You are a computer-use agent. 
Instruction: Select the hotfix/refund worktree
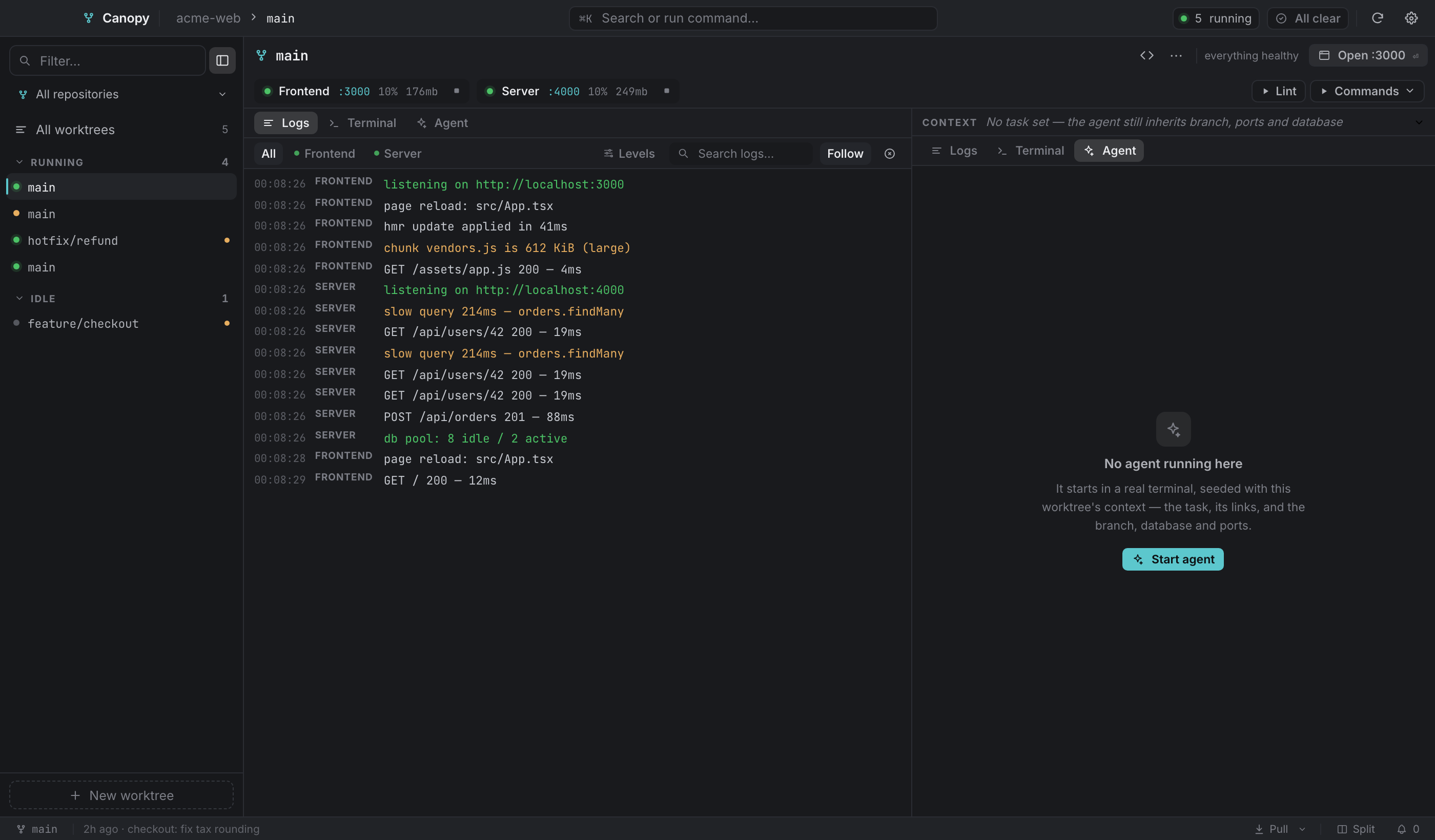122,240
